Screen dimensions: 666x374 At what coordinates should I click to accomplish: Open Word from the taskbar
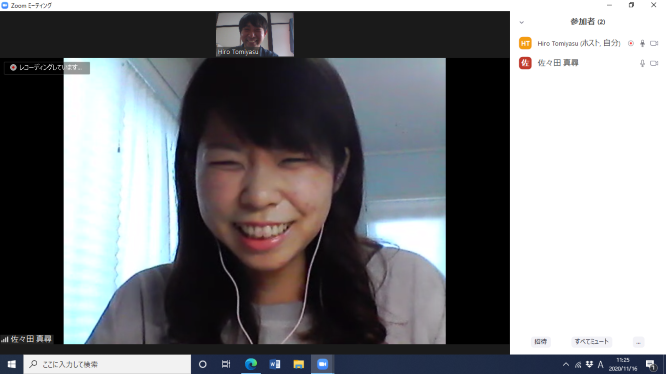pyautogui.click(x=275, y=364)
